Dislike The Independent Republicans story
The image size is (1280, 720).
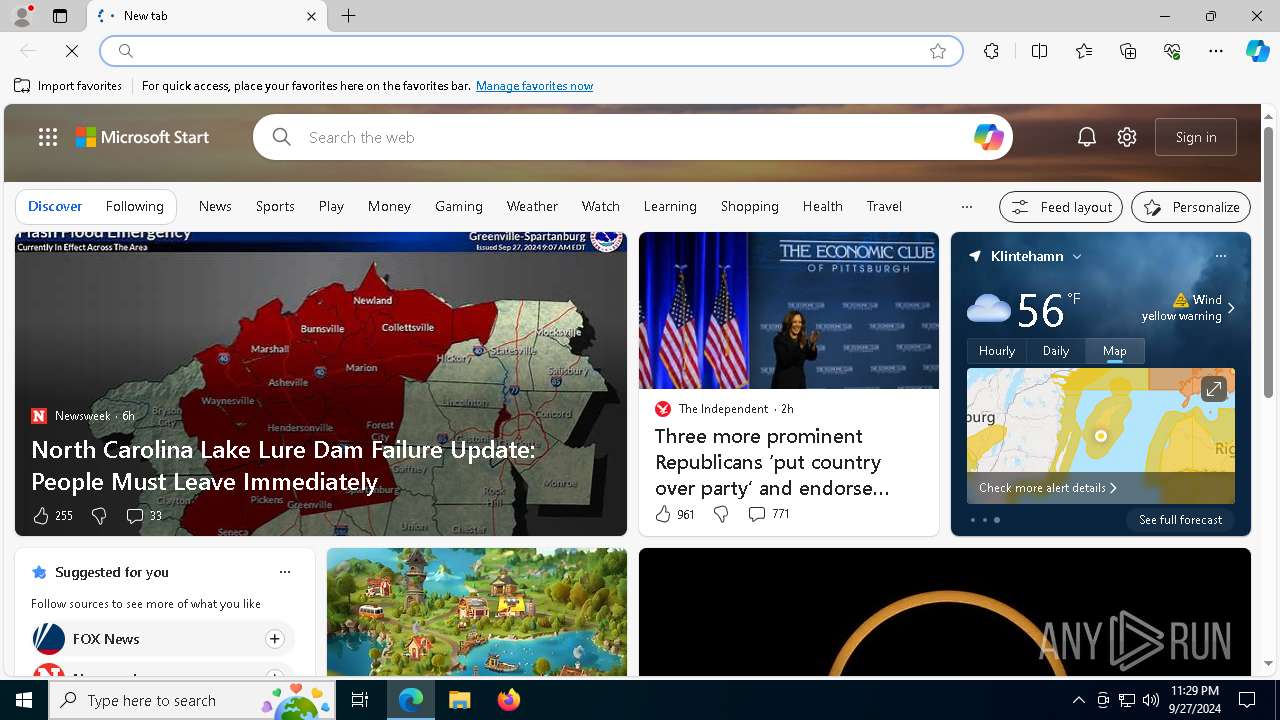[x=720, y=514]
